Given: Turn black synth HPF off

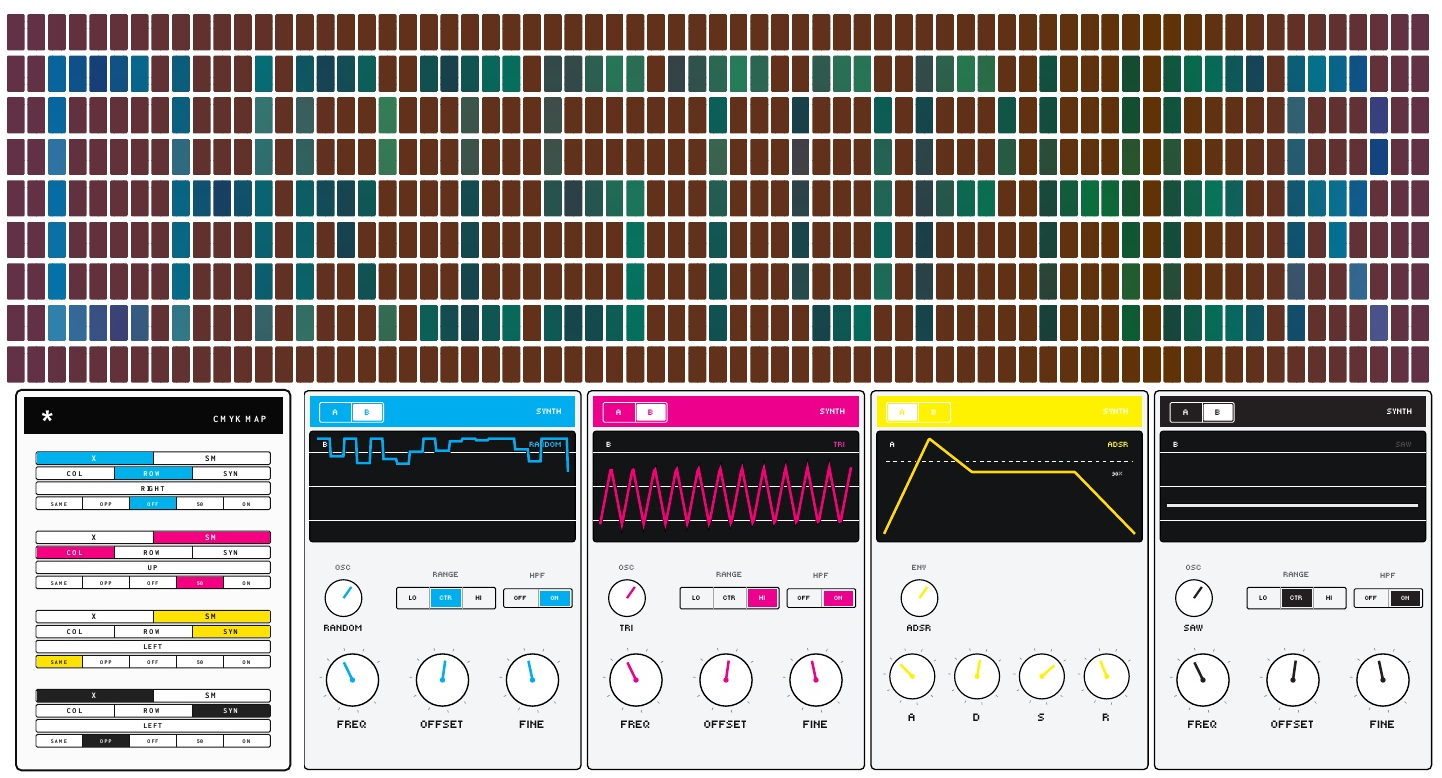Looking at the screenshot, I should coord(1371,598).
